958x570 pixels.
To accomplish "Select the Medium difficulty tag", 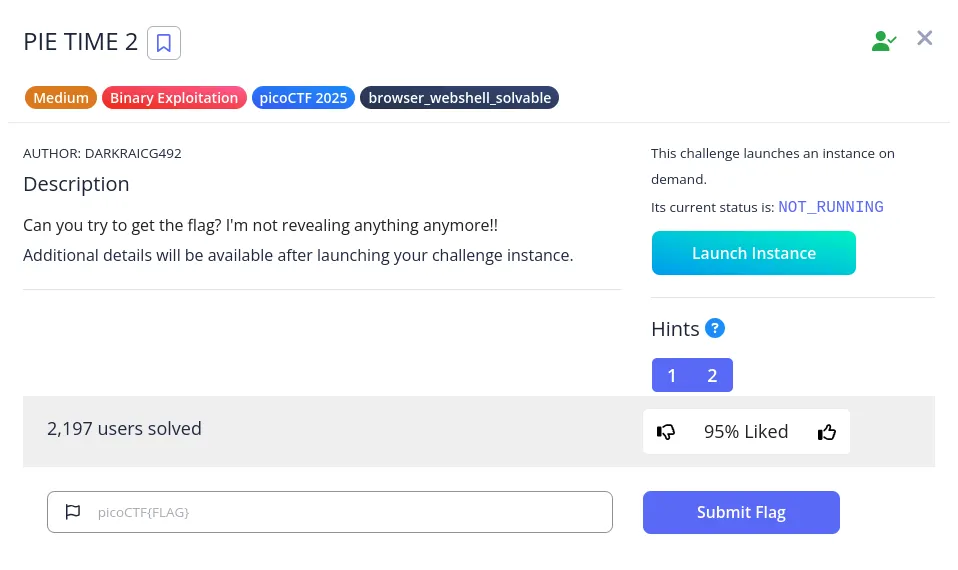I will 60,98.
